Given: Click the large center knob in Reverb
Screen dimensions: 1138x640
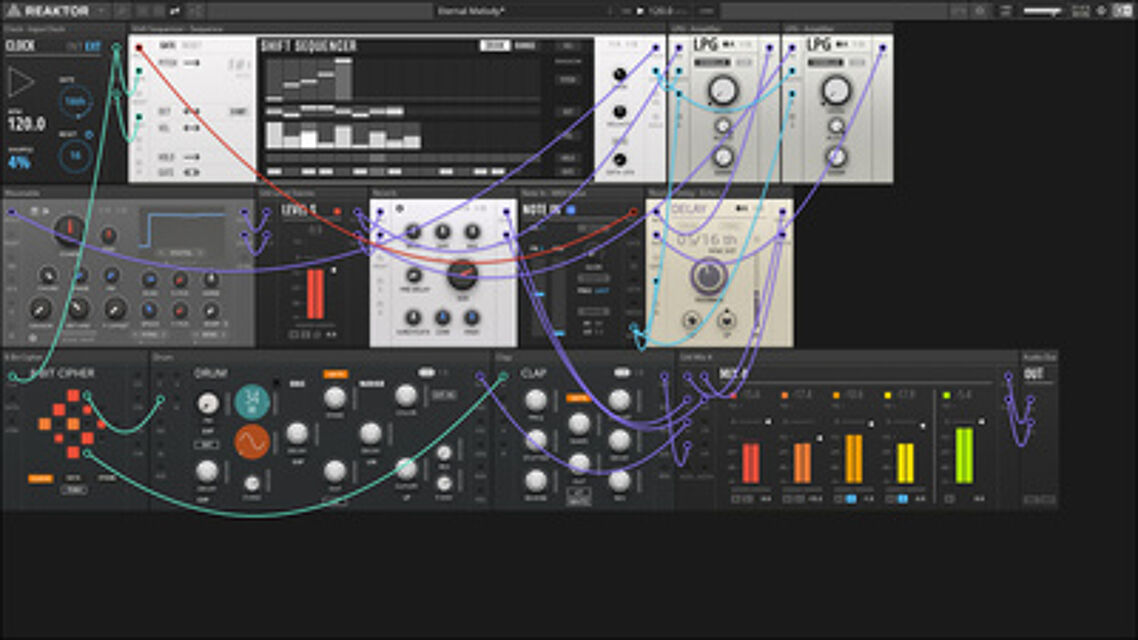Looking at the screenshot, I should tap(461, 273).
